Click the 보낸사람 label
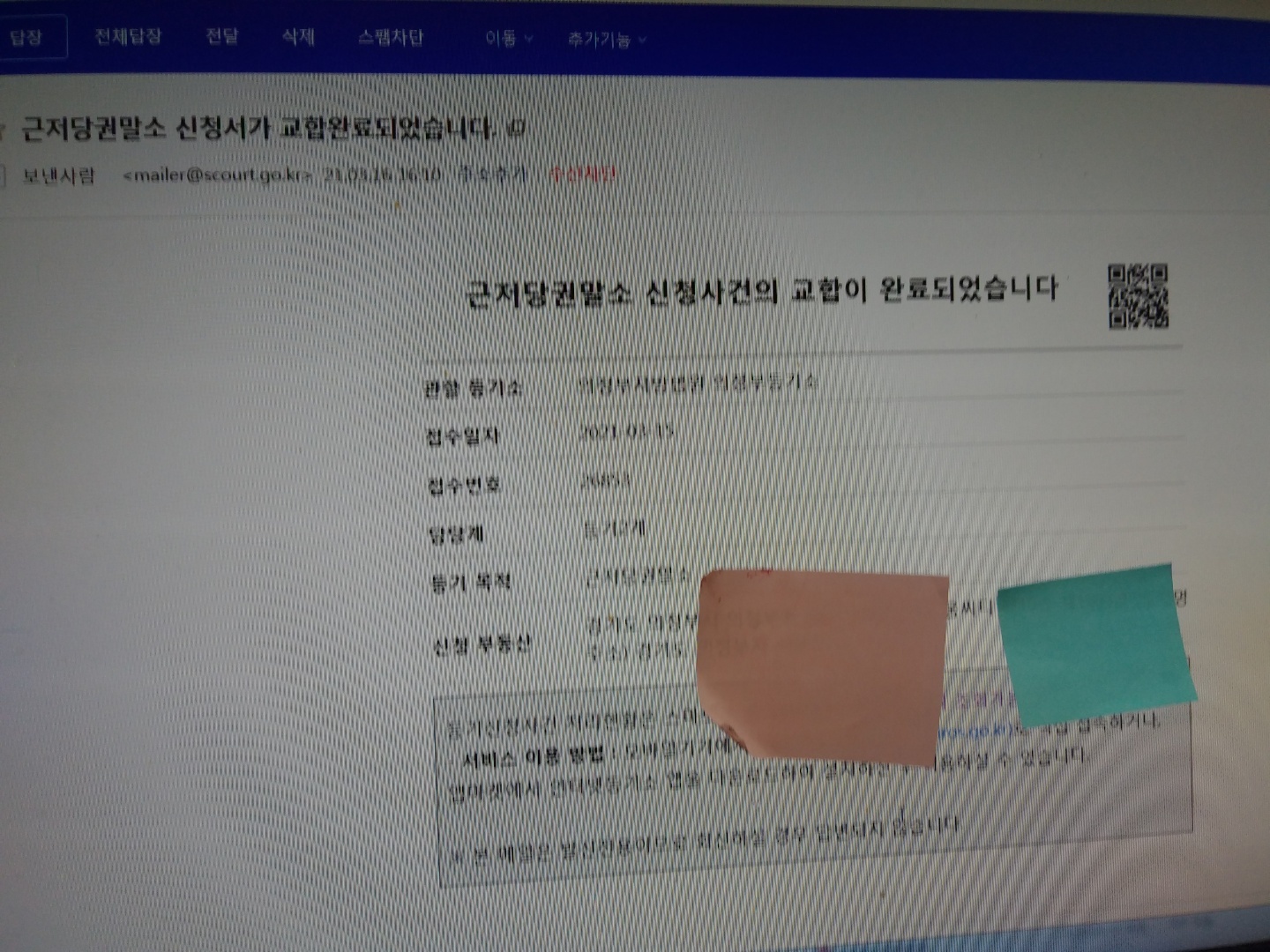 point(58,176)
